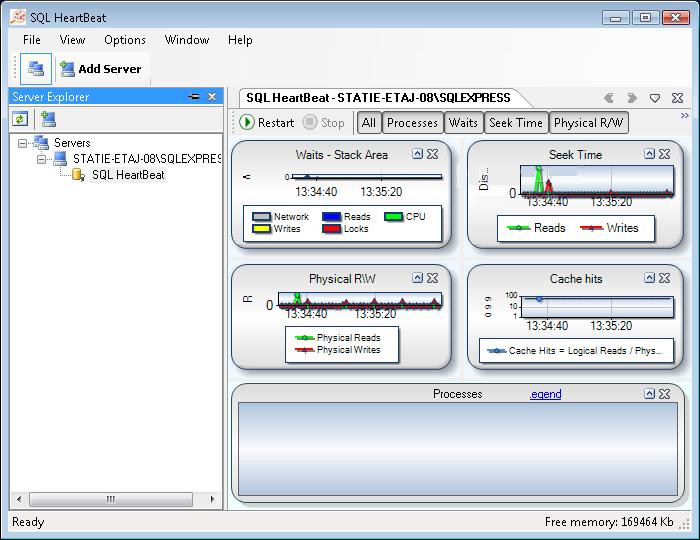Toggle the Waits view button
Image resolution: width=700 pixels, height=540 pixels.
point(463,123)
